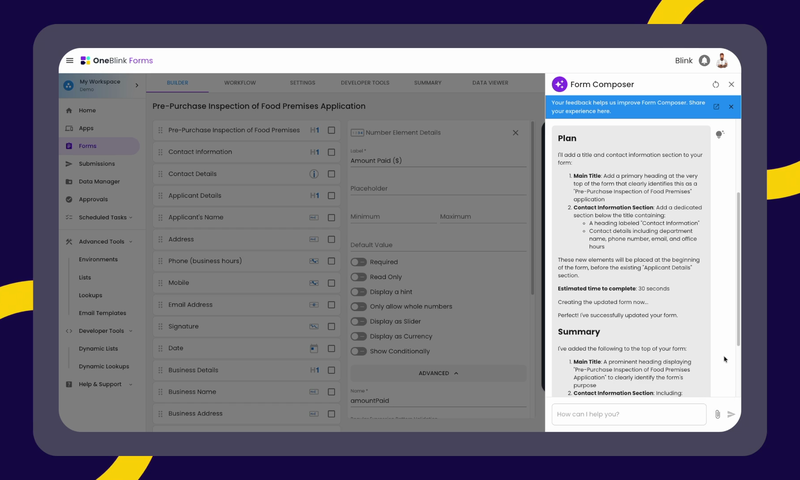
Task: Click the Contact Details info icon
Action: (314, 174)
